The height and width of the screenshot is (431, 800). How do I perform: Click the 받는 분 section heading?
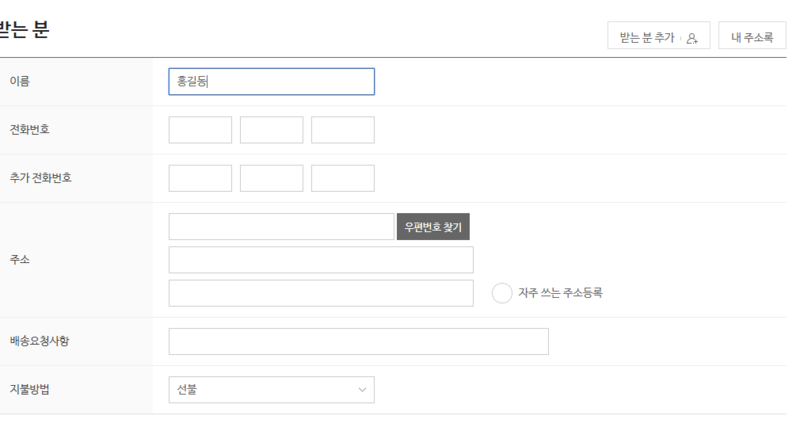(x=24, y=29)
